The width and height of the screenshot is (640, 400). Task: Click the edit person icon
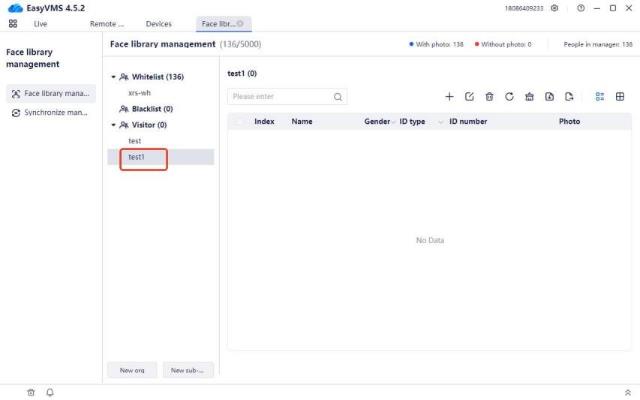click(469, 97)
